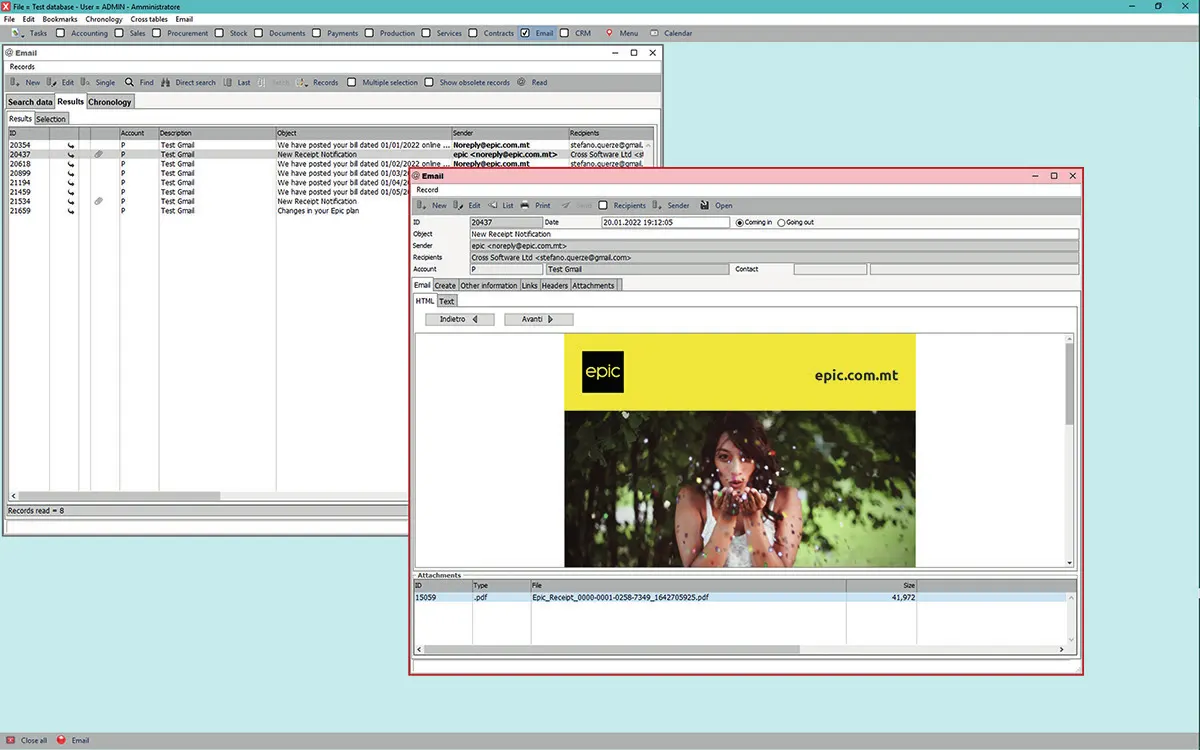
Task: Click the epic logo in email body
Action: [x=603, y=372]
